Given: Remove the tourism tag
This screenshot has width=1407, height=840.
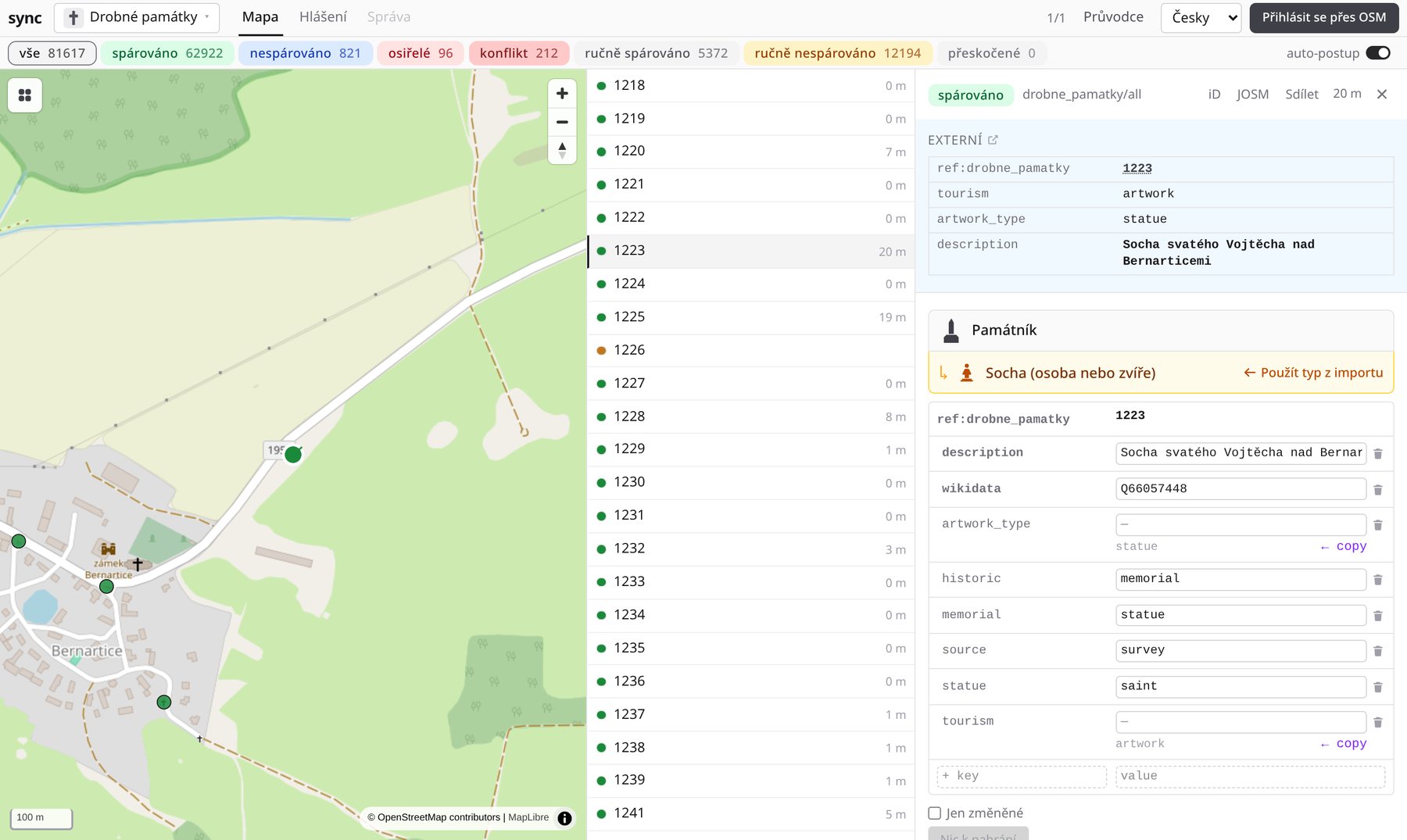Looking at the screenshot, I should 1378,723.
